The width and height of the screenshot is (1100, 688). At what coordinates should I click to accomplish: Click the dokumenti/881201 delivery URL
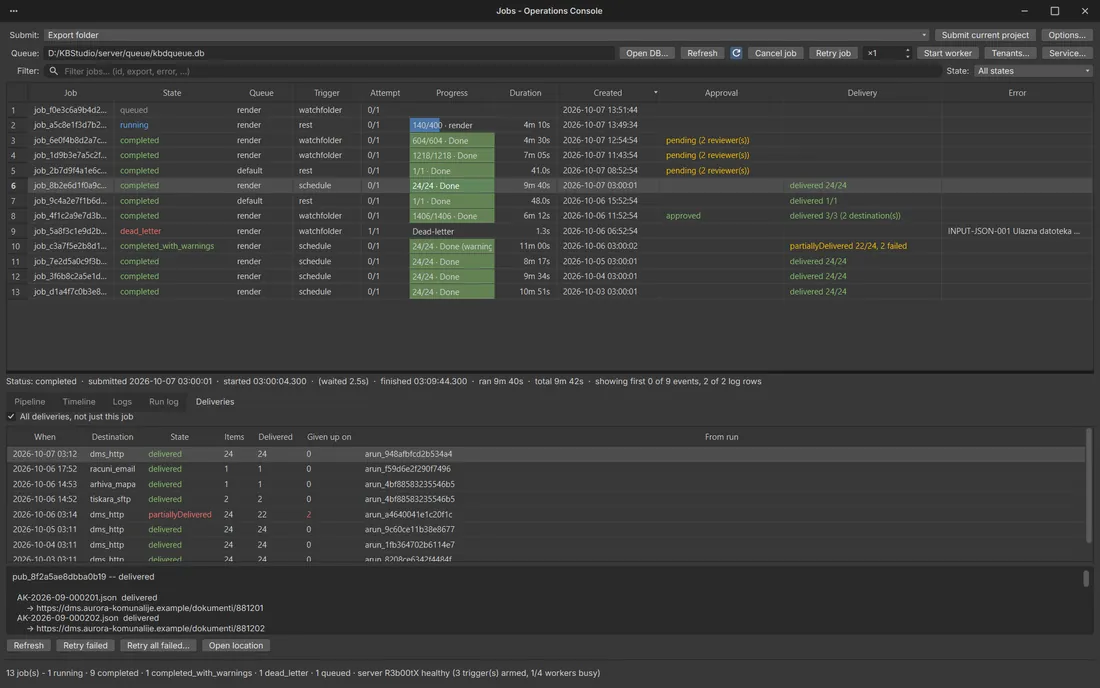(x=150, y=608)
